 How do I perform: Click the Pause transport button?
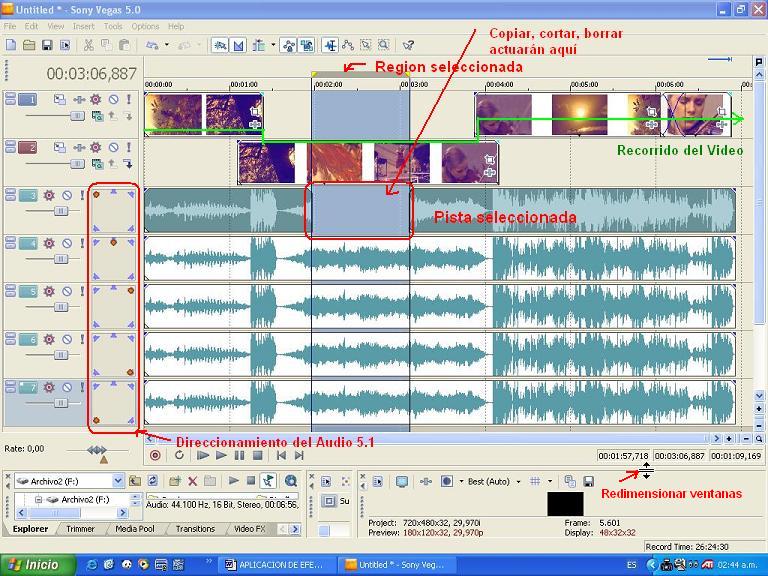click(240, 456)
